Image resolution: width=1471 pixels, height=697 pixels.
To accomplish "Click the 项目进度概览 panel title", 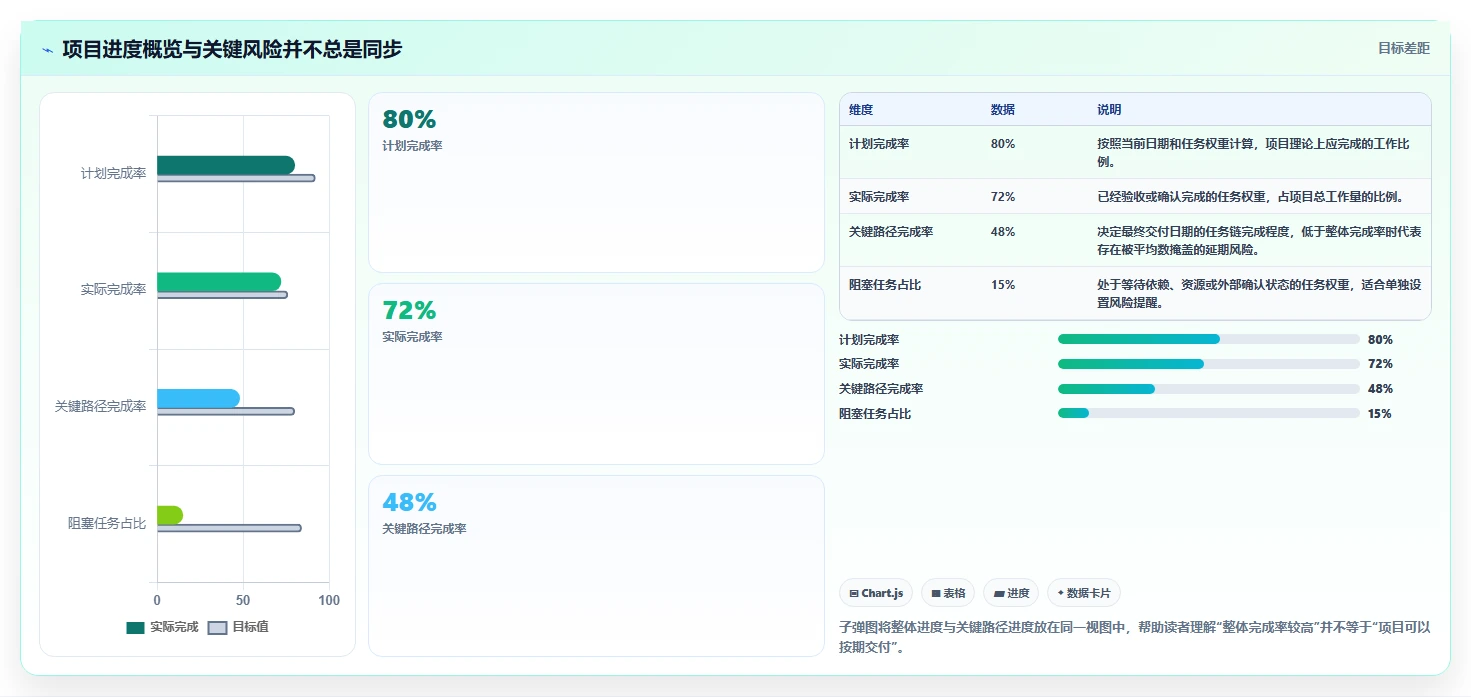I will [232, 49].
